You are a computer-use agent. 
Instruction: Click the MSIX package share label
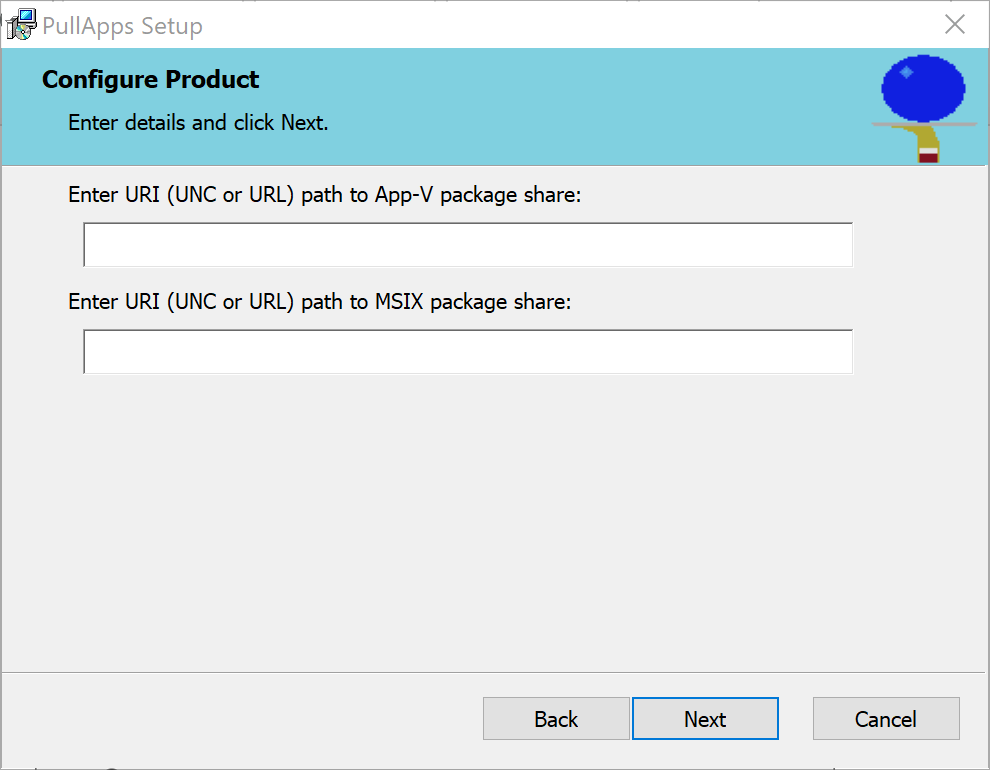[319, 301]
